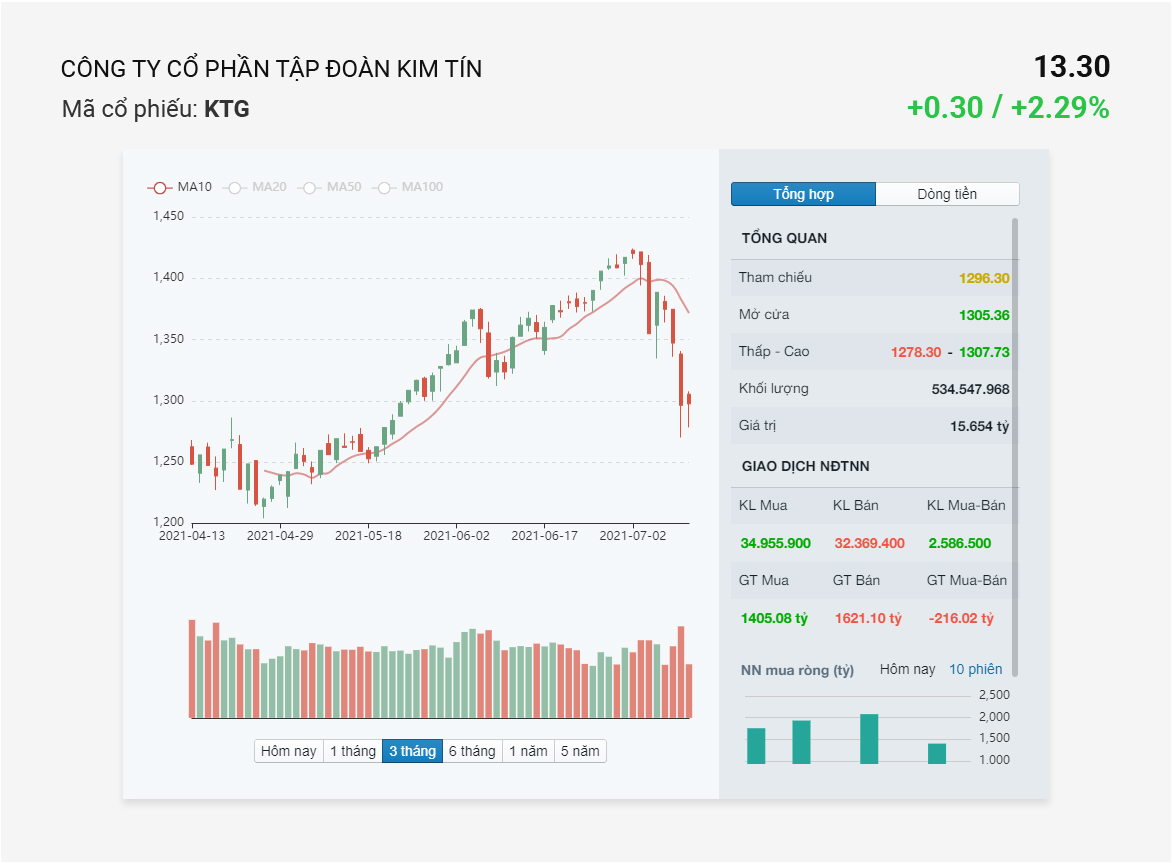
Task: Switch to the Tổng hợp tab
Action: pos(804,194)
